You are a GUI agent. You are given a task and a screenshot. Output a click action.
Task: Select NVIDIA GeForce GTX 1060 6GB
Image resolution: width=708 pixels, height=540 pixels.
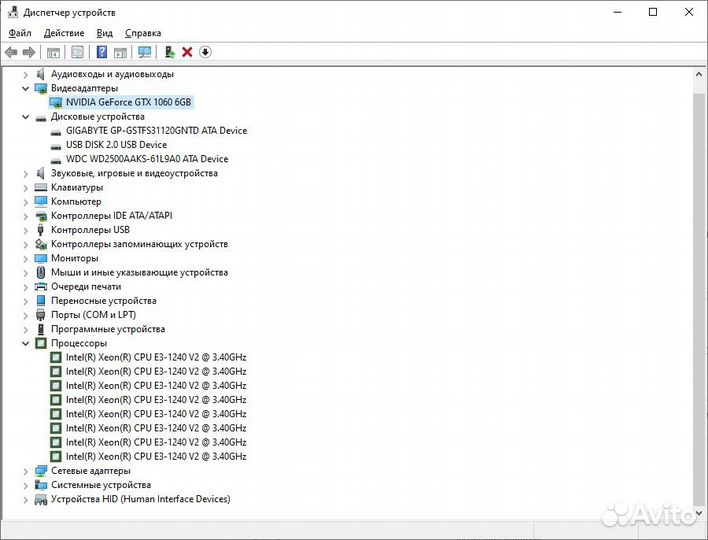pos(128,102)
